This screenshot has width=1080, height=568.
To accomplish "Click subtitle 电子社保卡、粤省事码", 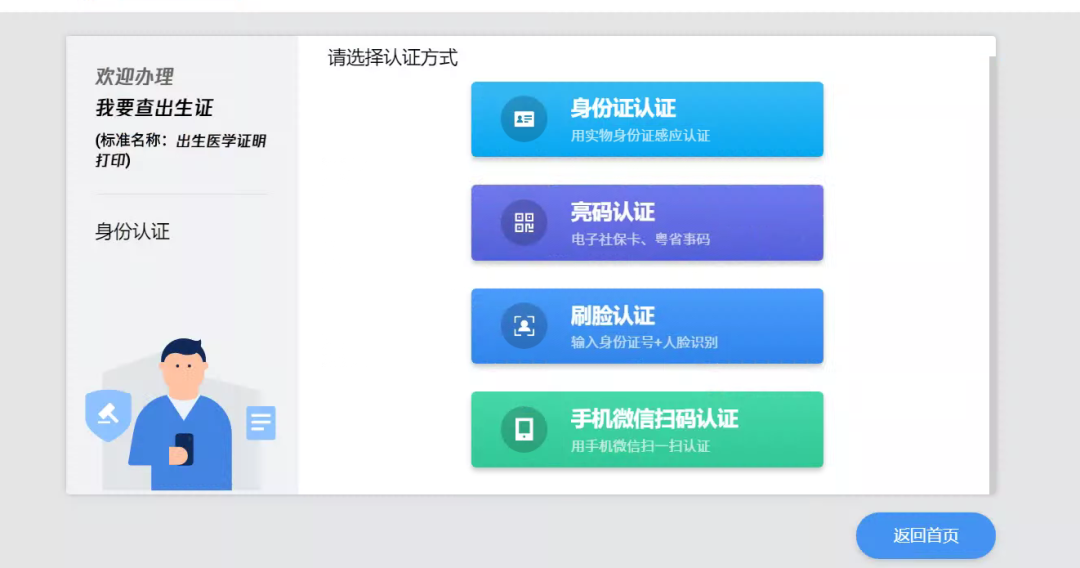I will (x=640, y=240).
